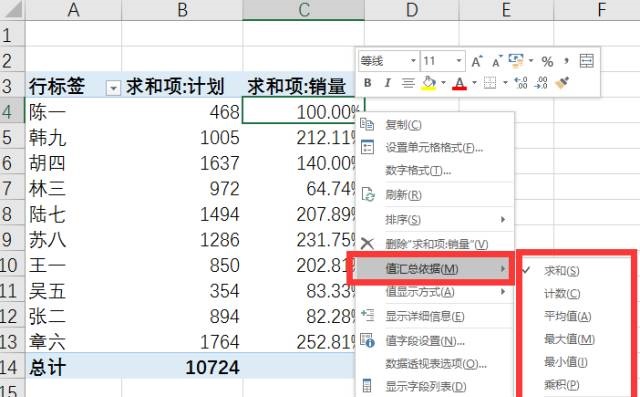This screenshot has height=397, width=640.
Task: Click the increase font size icon
Action: pos(477,61)
